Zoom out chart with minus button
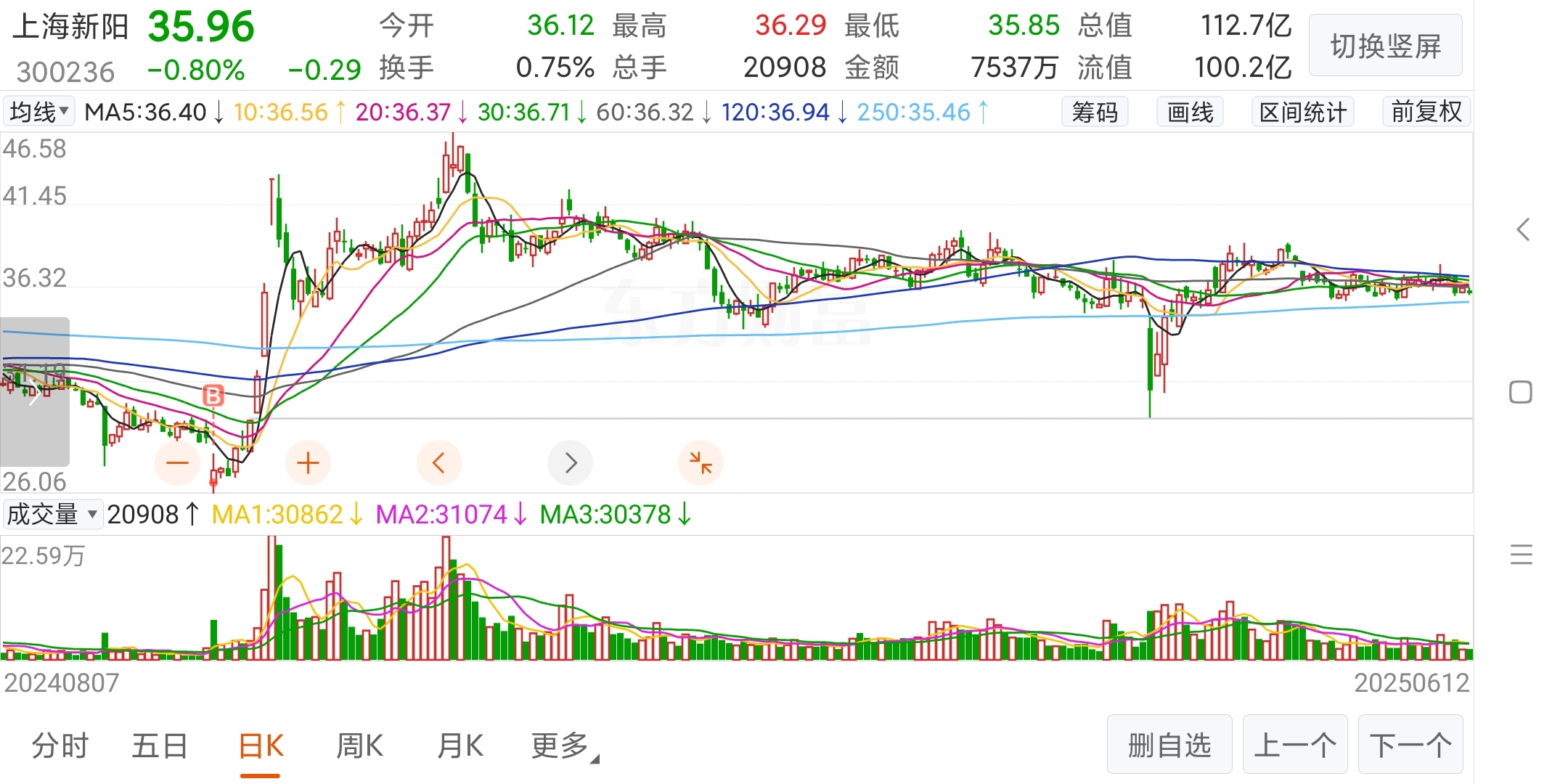Image resolution: width=1568 pixels, height=784 pixels. click(x=177, y=462)
